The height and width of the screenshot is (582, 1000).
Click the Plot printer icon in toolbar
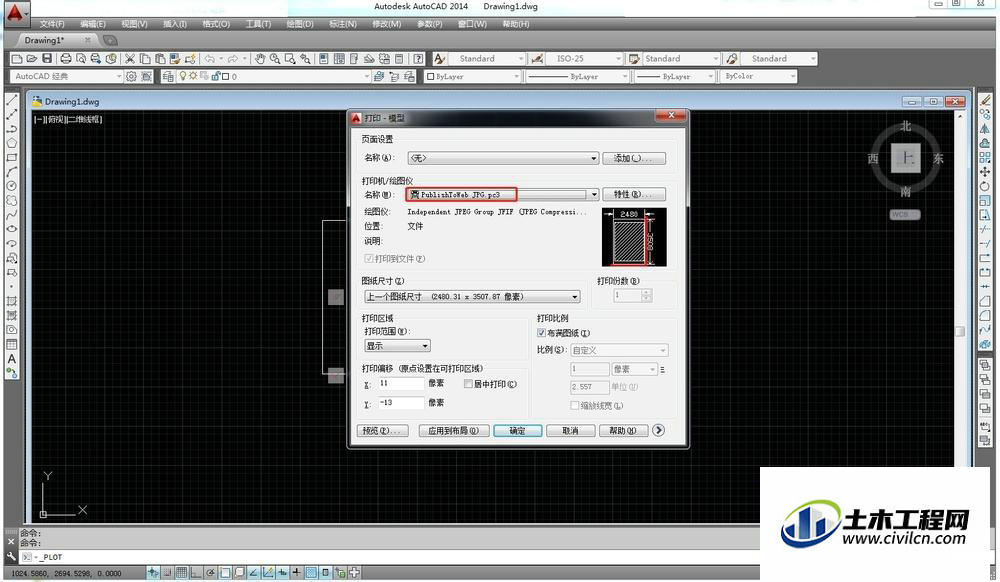[66, 59]
